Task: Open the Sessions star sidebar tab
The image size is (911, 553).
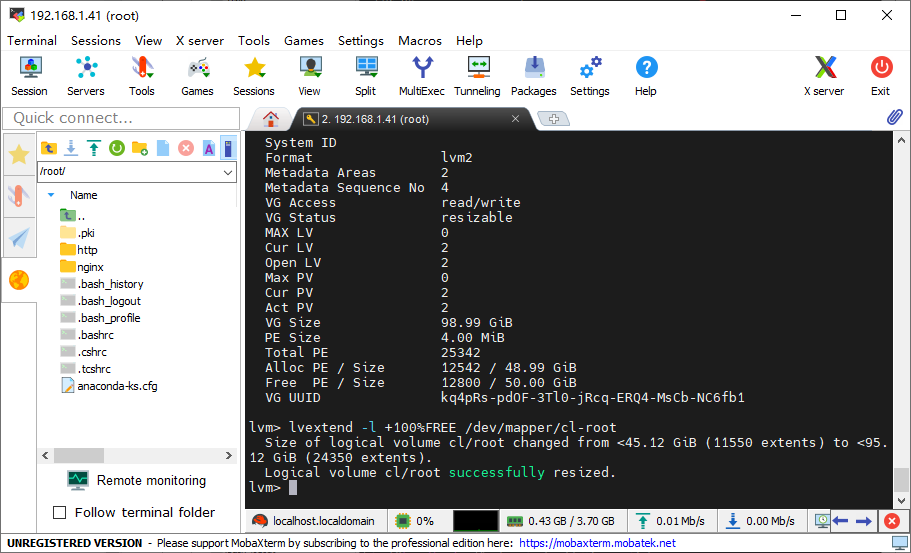Action: coord(19,155)
